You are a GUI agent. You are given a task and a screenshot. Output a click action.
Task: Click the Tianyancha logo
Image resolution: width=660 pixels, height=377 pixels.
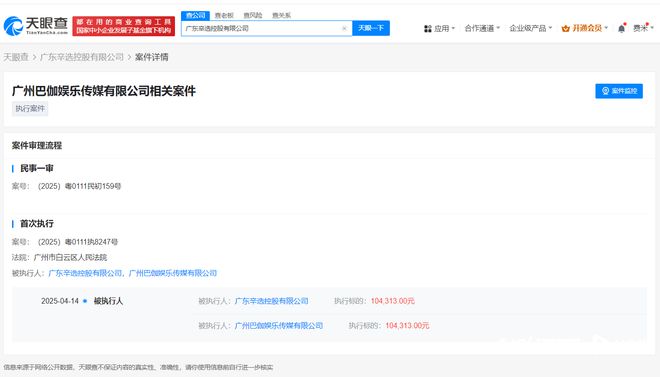tap(36, 26)
